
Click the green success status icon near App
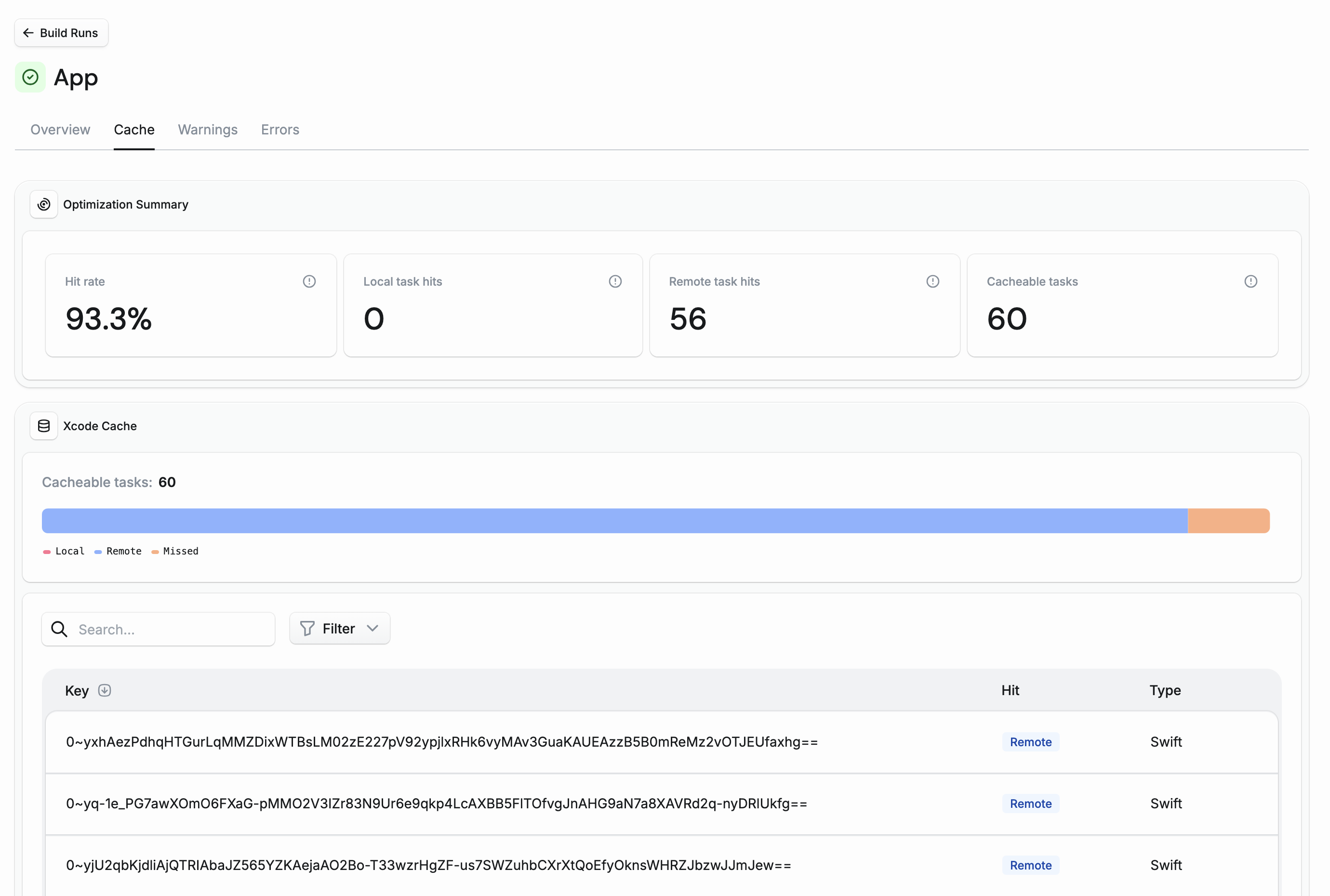(x=30, y=77)
